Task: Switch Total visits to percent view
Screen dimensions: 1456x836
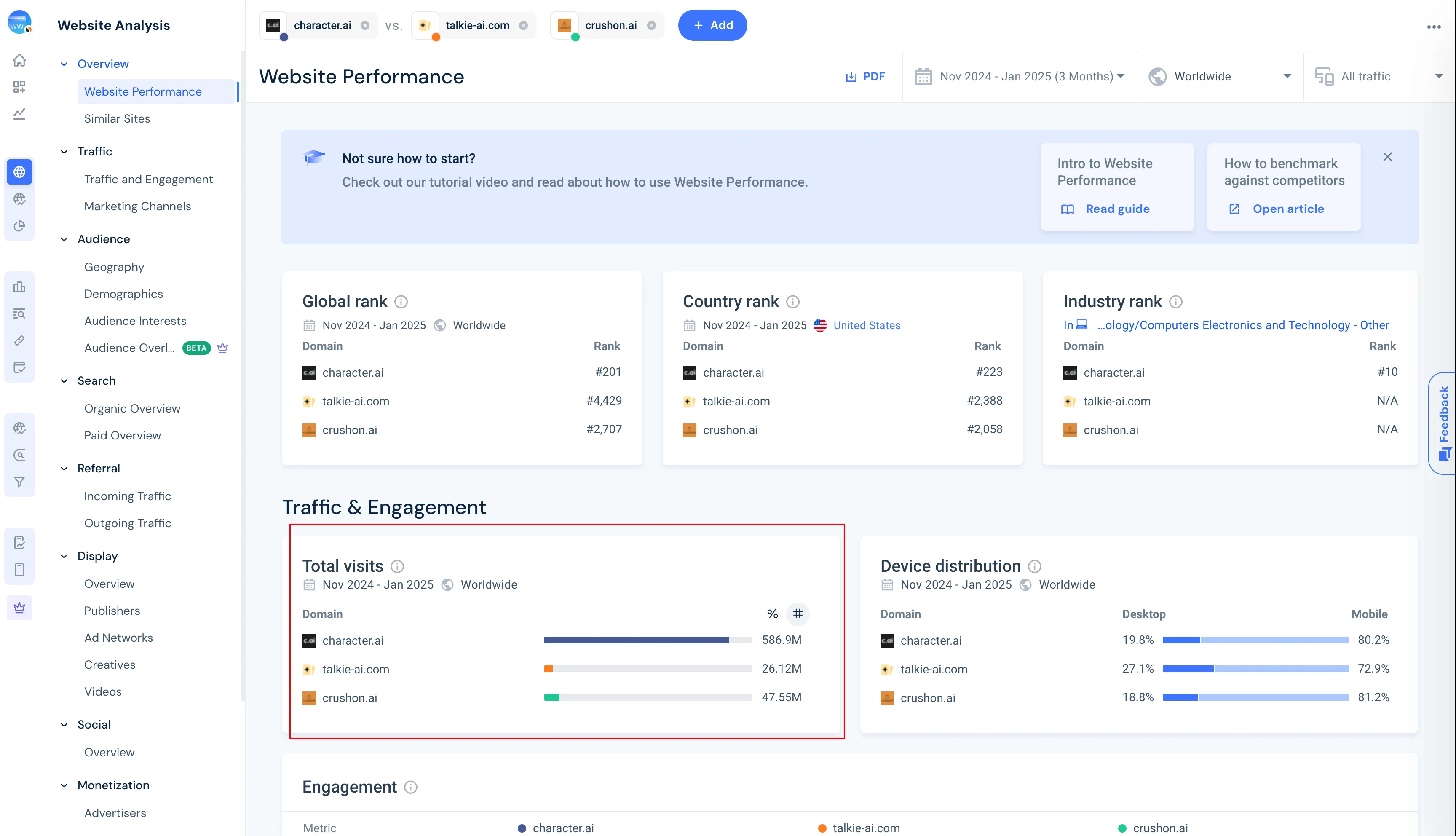Action: click(773, 614)
